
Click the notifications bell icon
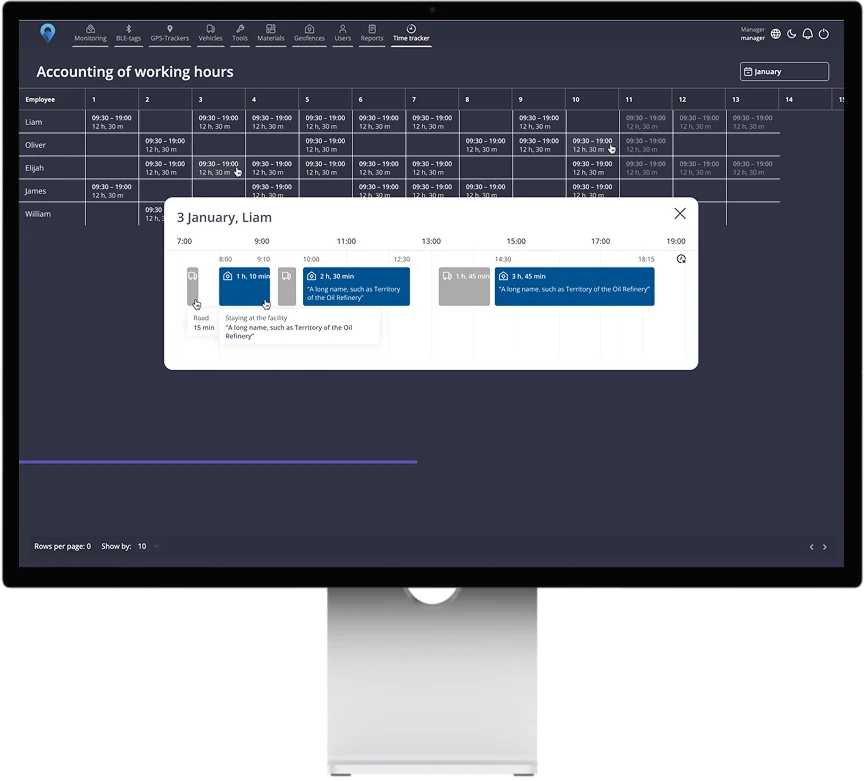click(x=807, y=34)
